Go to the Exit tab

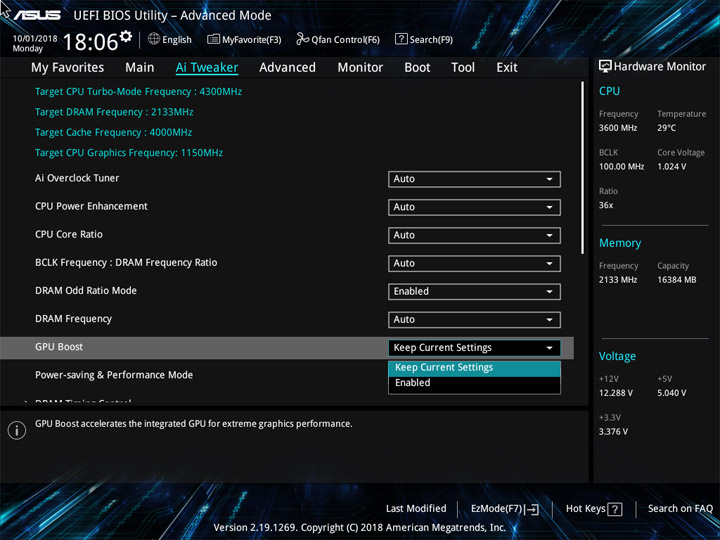click(507, 68)
